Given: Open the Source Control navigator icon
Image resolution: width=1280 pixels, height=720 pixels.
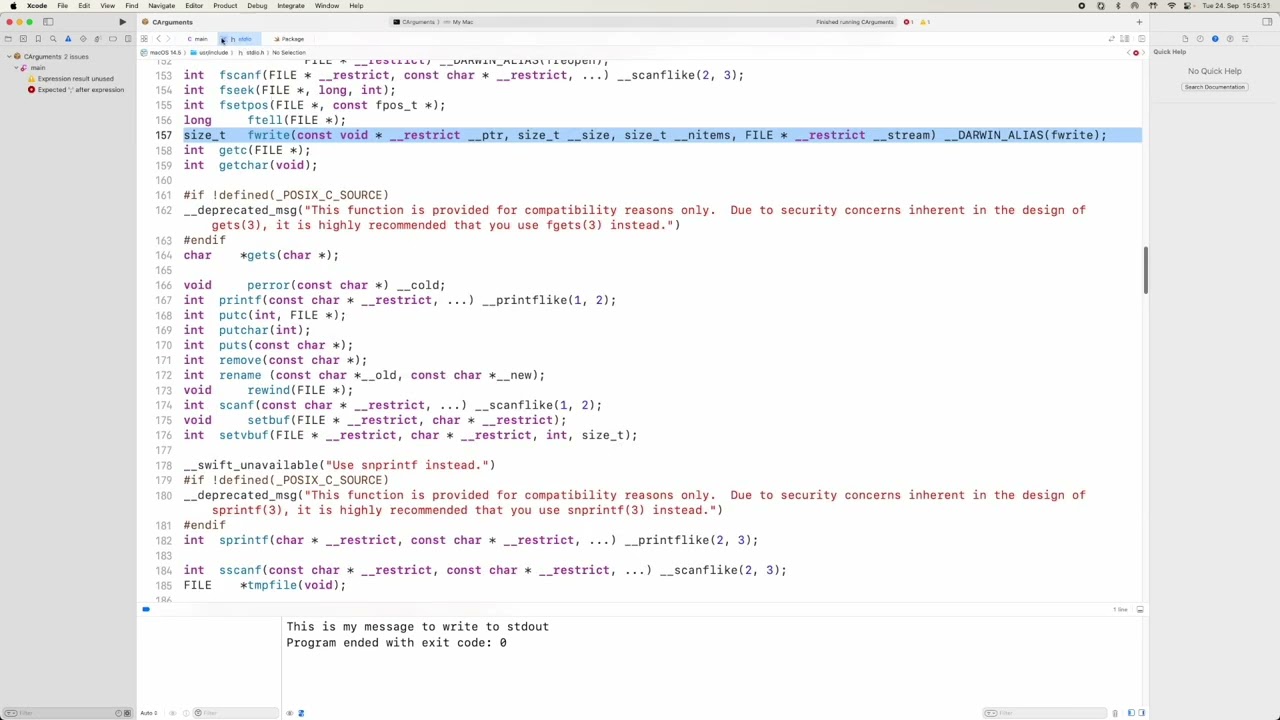Looking at the screenshot, I should tap(23, 39).
